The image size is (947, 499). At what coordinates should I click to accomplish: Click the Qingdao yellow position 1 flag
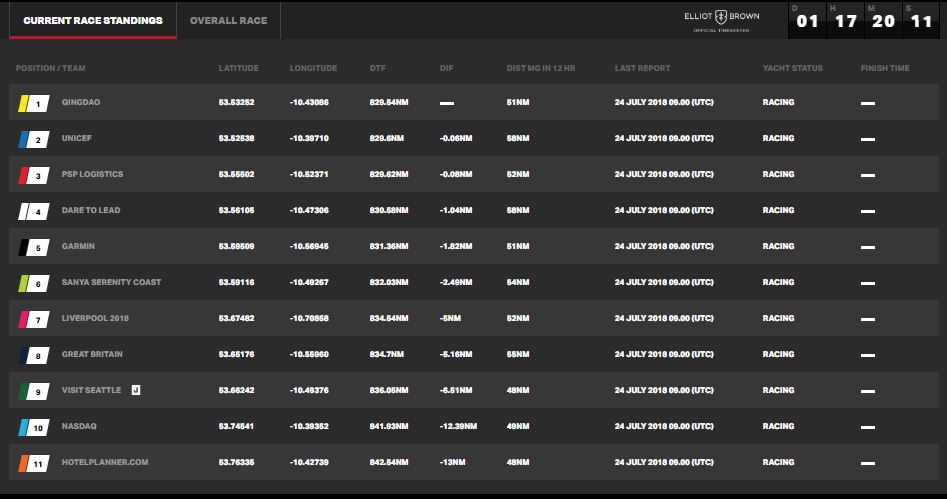34,103
